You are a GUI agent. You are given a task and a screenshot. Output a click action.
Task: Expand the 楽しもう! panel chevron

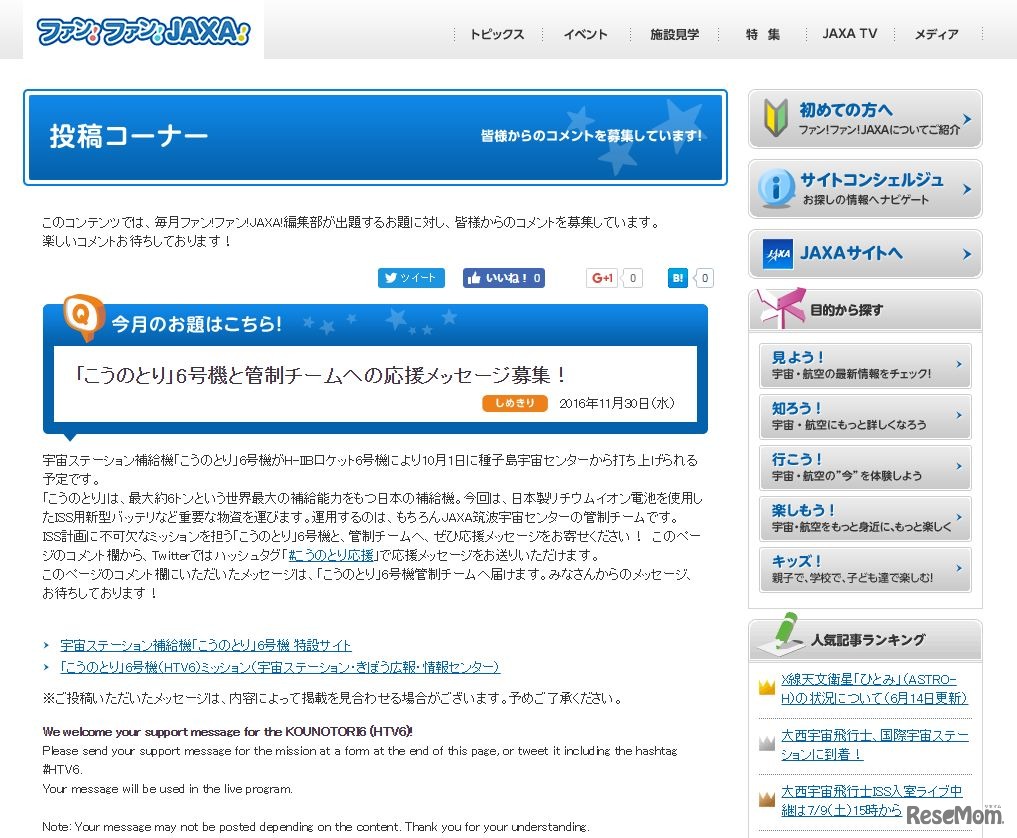point(958,519)
